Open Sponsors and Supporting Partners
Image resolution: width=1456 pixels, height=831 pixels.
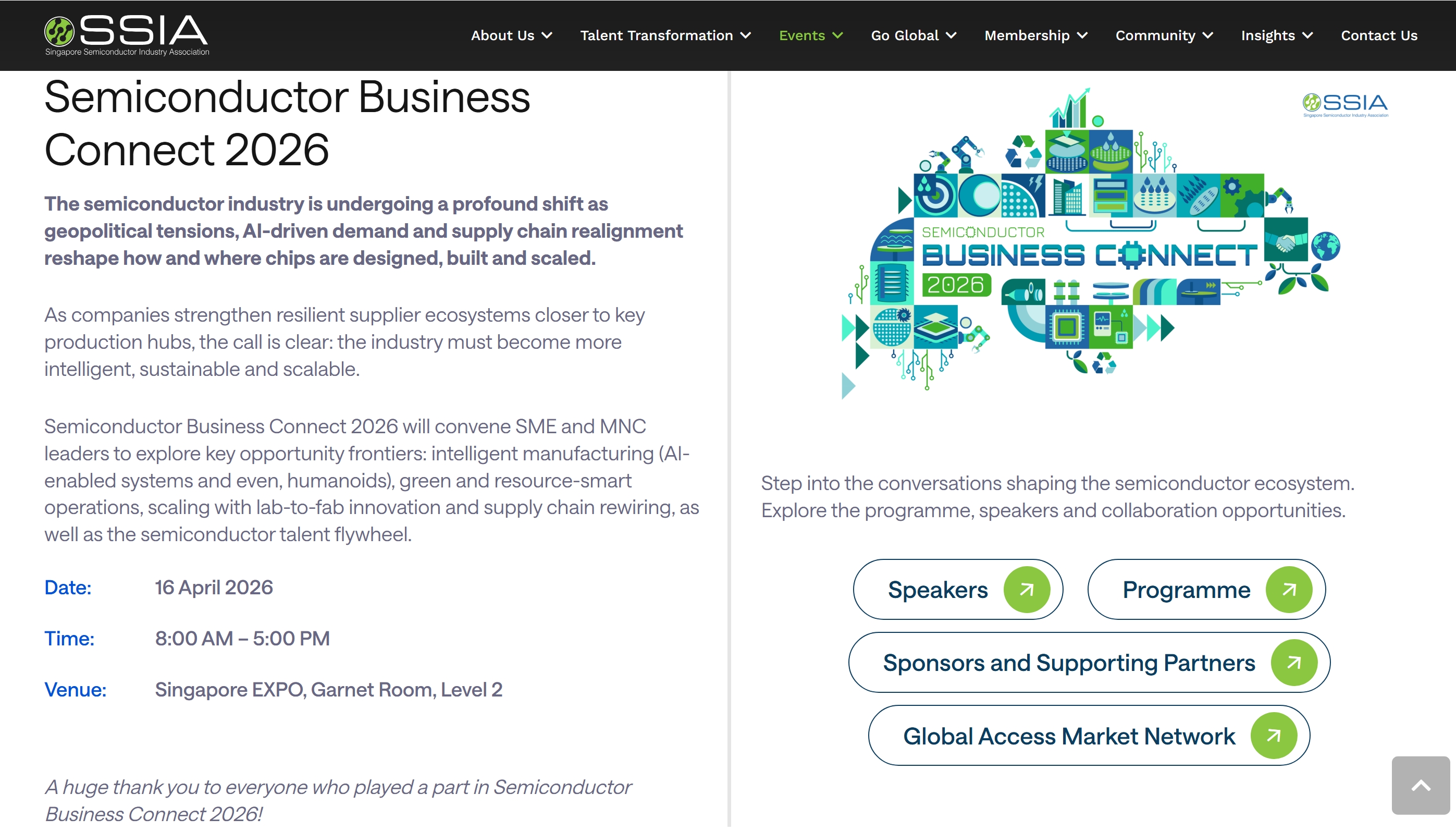click(1089, 663)
